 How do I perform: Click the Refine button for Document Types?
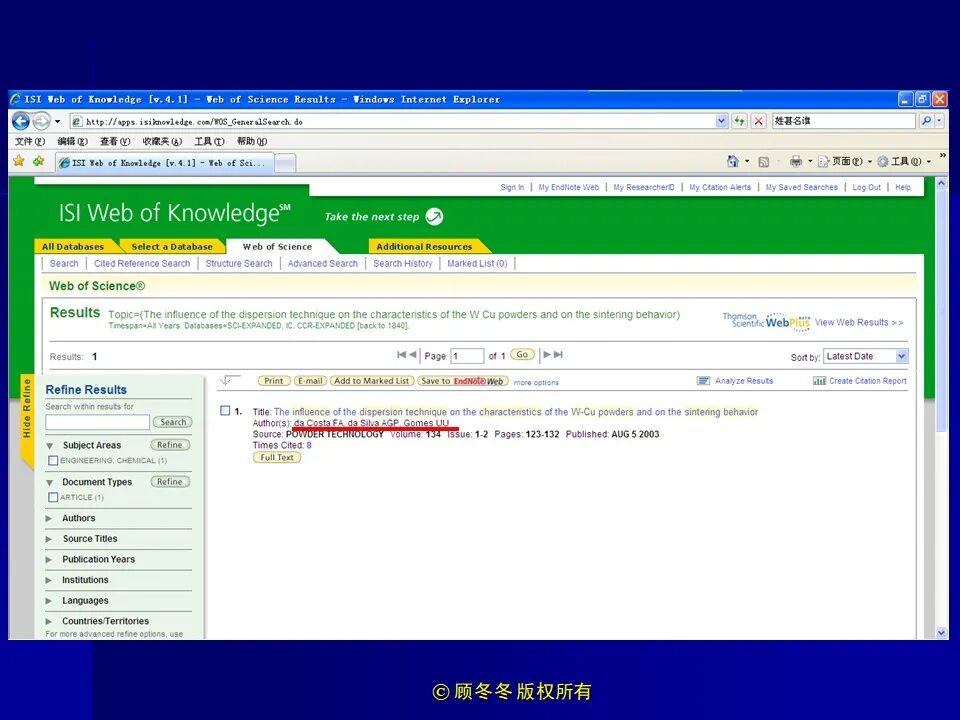pos(170,482)
